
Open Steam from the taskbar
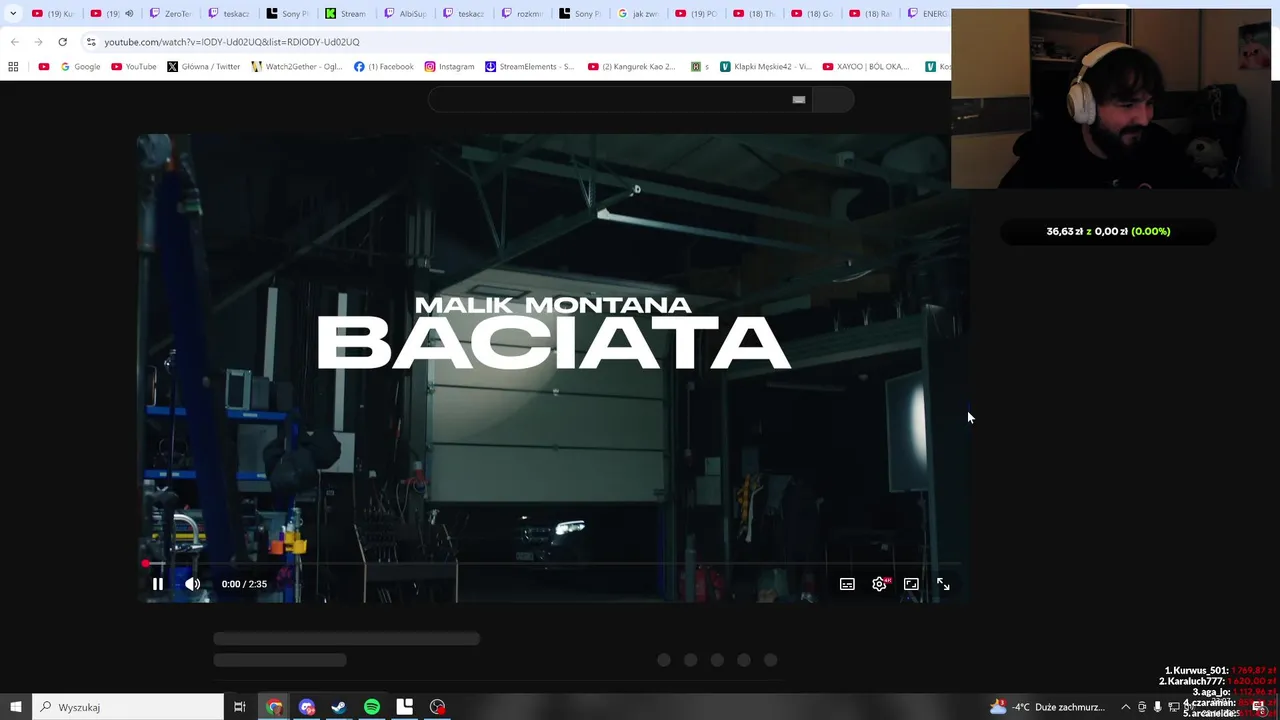point(339,707)
